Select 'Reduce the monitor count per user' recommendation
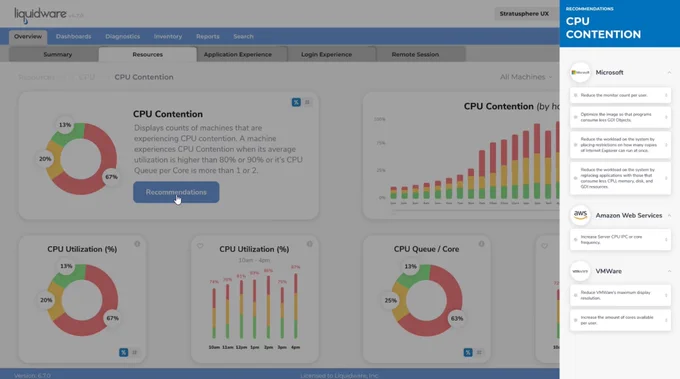This screenshot has height=379, width=680. [x=620, y=95]
